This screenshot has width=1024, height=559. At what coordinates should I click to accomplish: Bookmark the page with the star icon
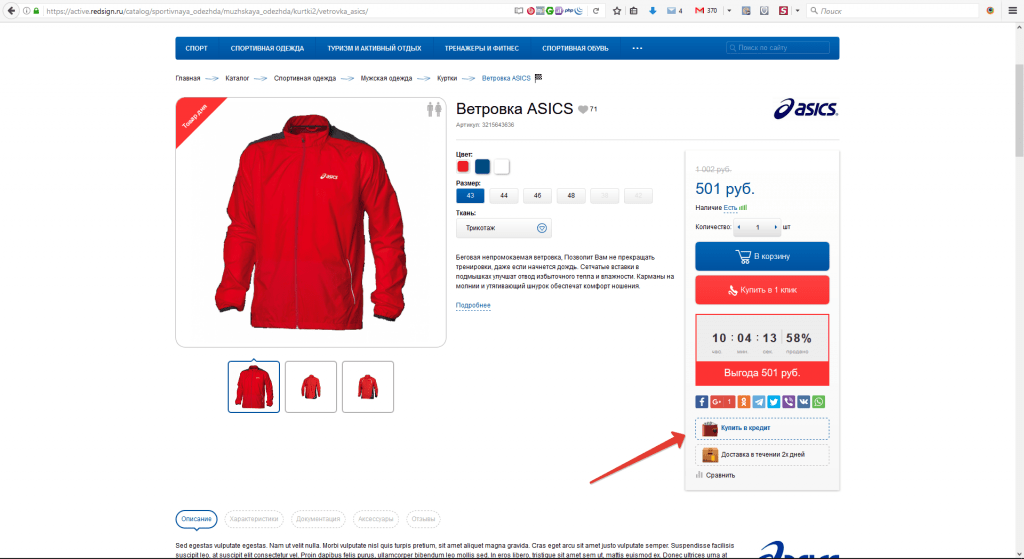coord(616,10)
